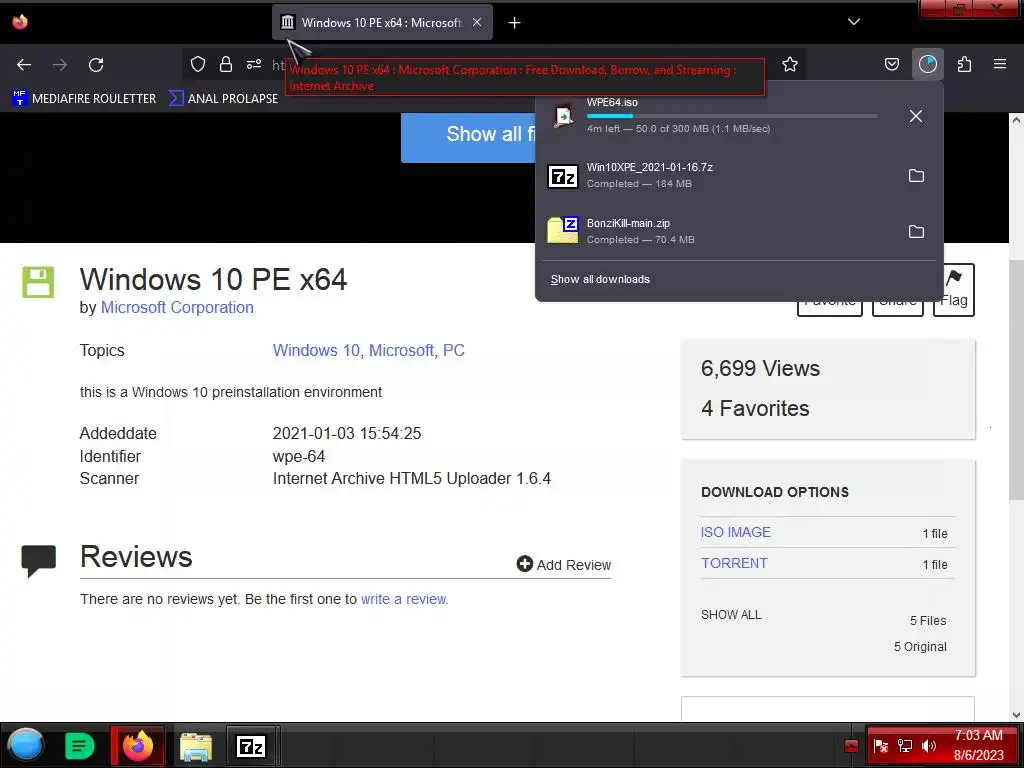
Task: Open the Firefox application menu
Action: pyautogui.click(x=1000, y=64)
